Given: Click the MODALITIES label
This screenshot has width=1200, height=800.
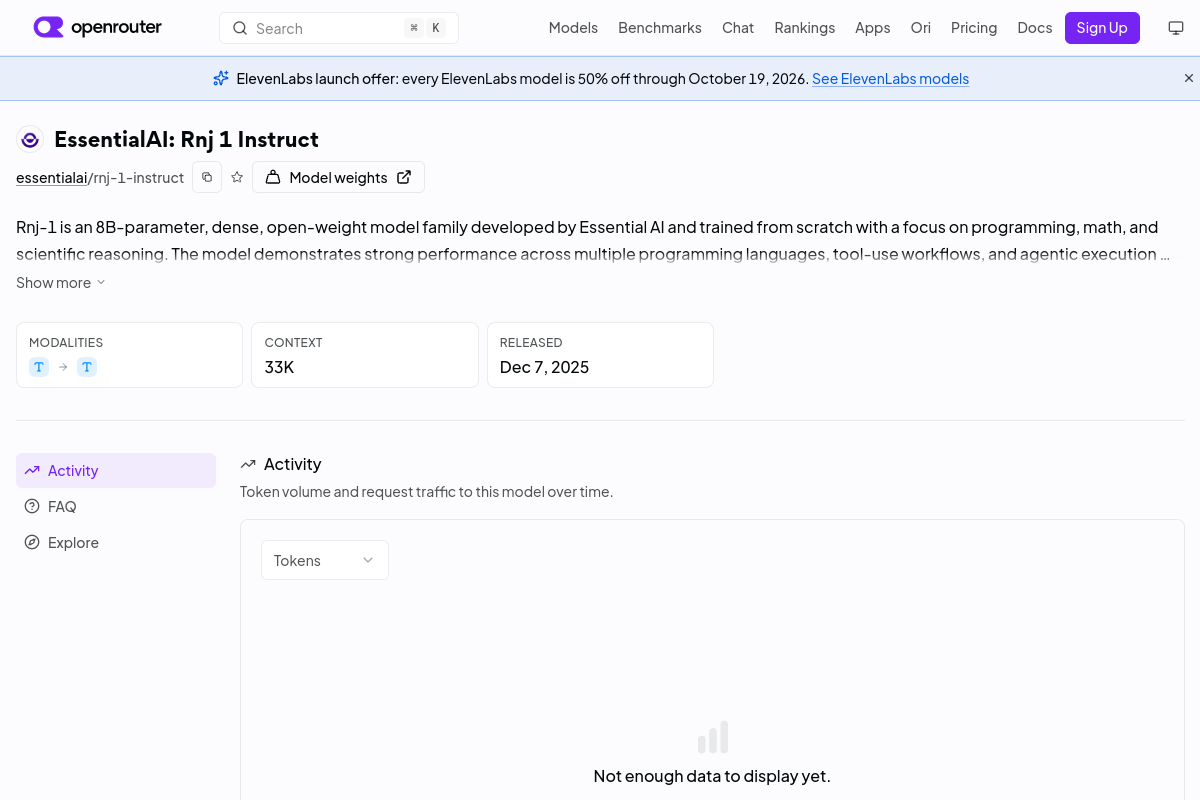Looking at the screenshot, I should tap(66, 342).
